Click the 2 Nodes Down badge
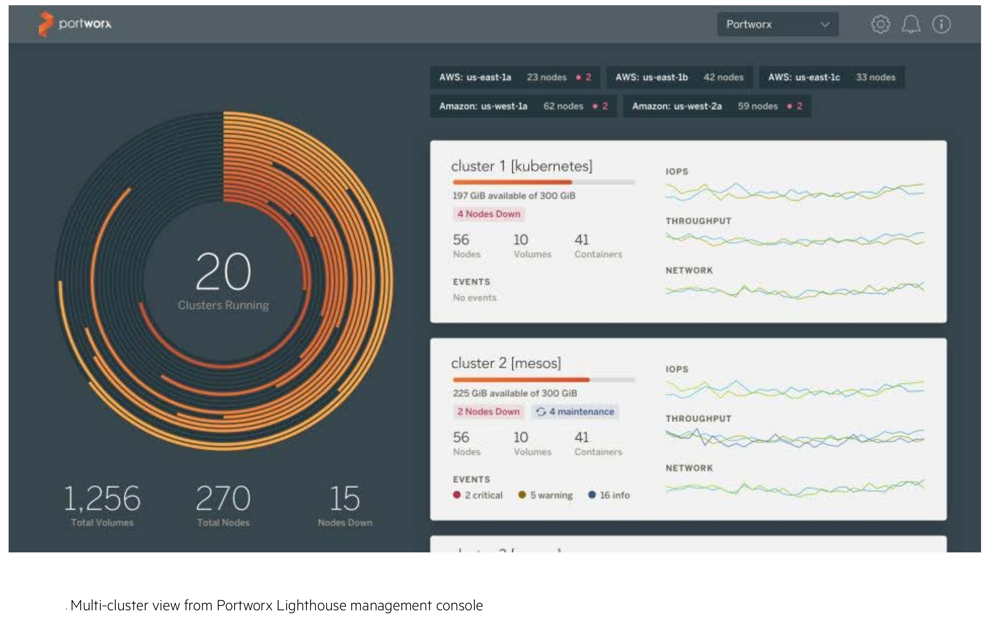The image size is (999, 623). (x=489, y=412)
